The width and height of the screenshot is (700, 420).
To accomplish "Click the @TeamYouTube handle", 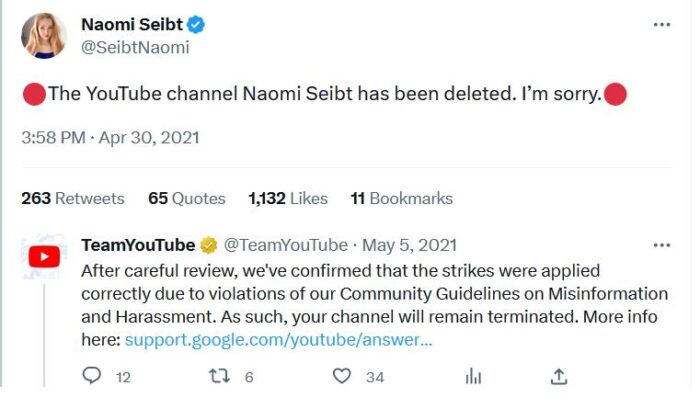I will click(286, 245).
